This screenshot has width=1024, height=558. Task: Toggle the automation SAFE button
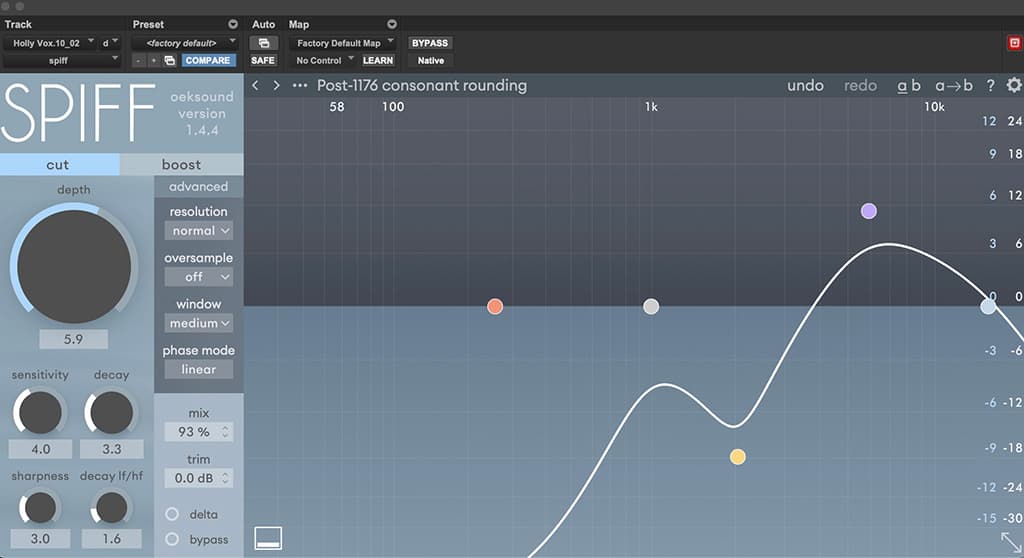[263, 60]
